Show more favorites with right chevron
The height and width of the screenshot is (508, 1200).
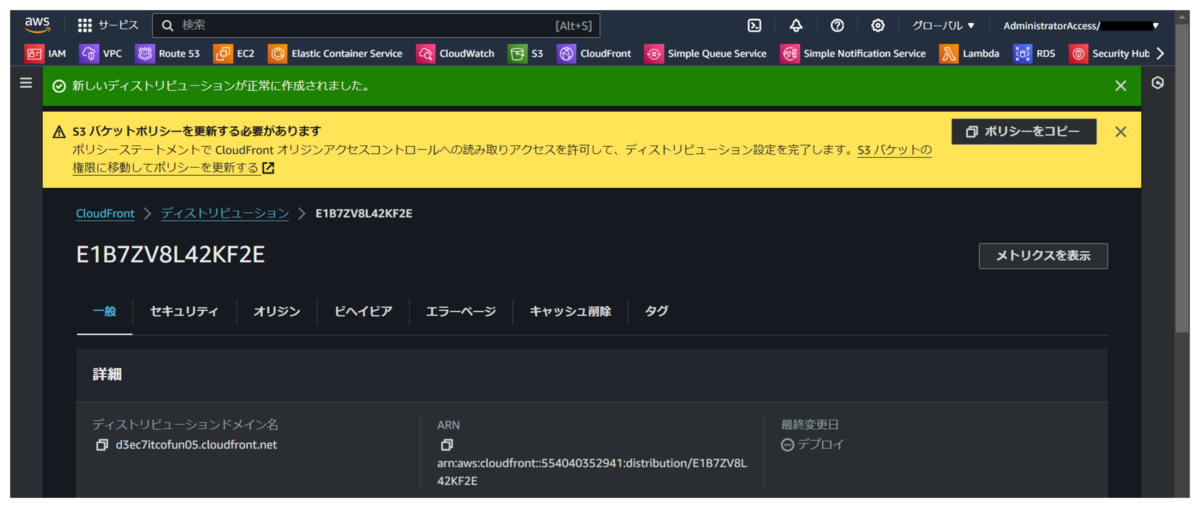coord(1159,54)
